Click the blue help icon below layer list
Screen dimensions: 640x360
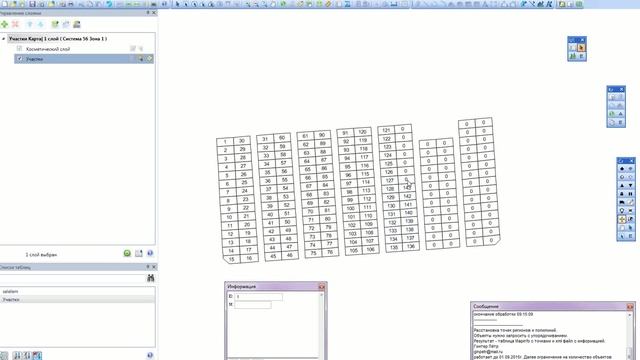click(x=150, y=253)
